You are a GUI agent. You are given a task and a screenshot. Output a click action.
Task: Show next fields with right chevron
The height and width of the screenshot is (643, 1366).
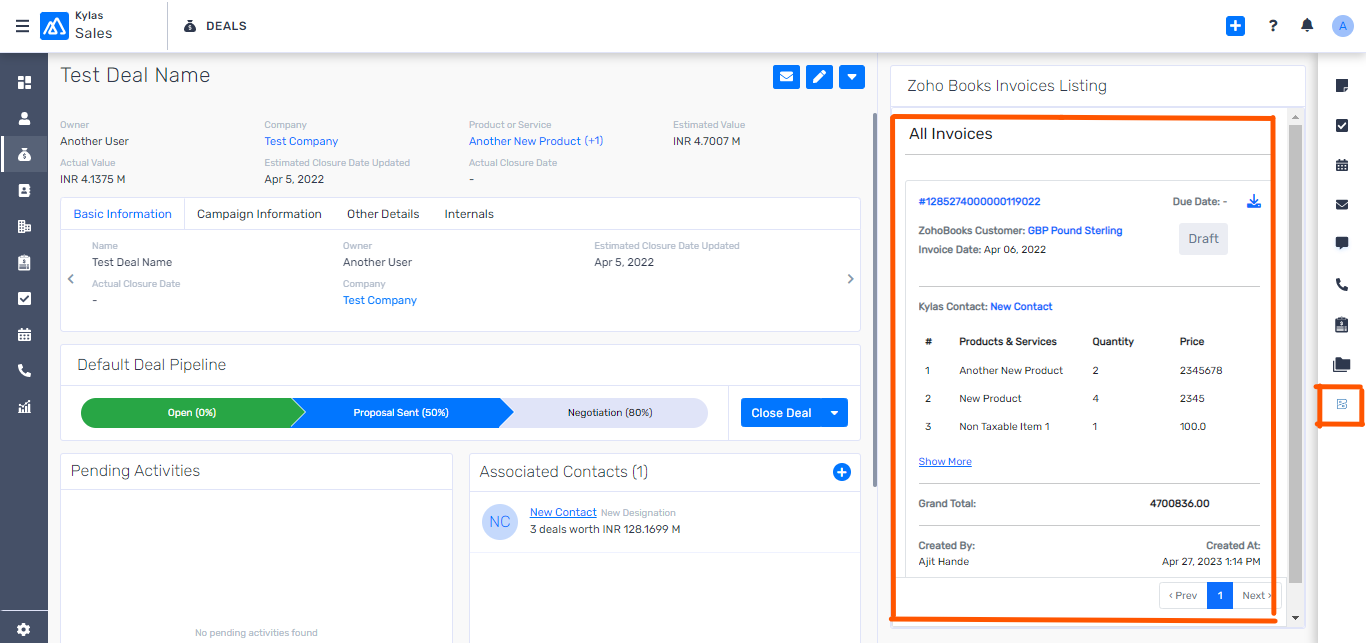[x=850, y=279]
